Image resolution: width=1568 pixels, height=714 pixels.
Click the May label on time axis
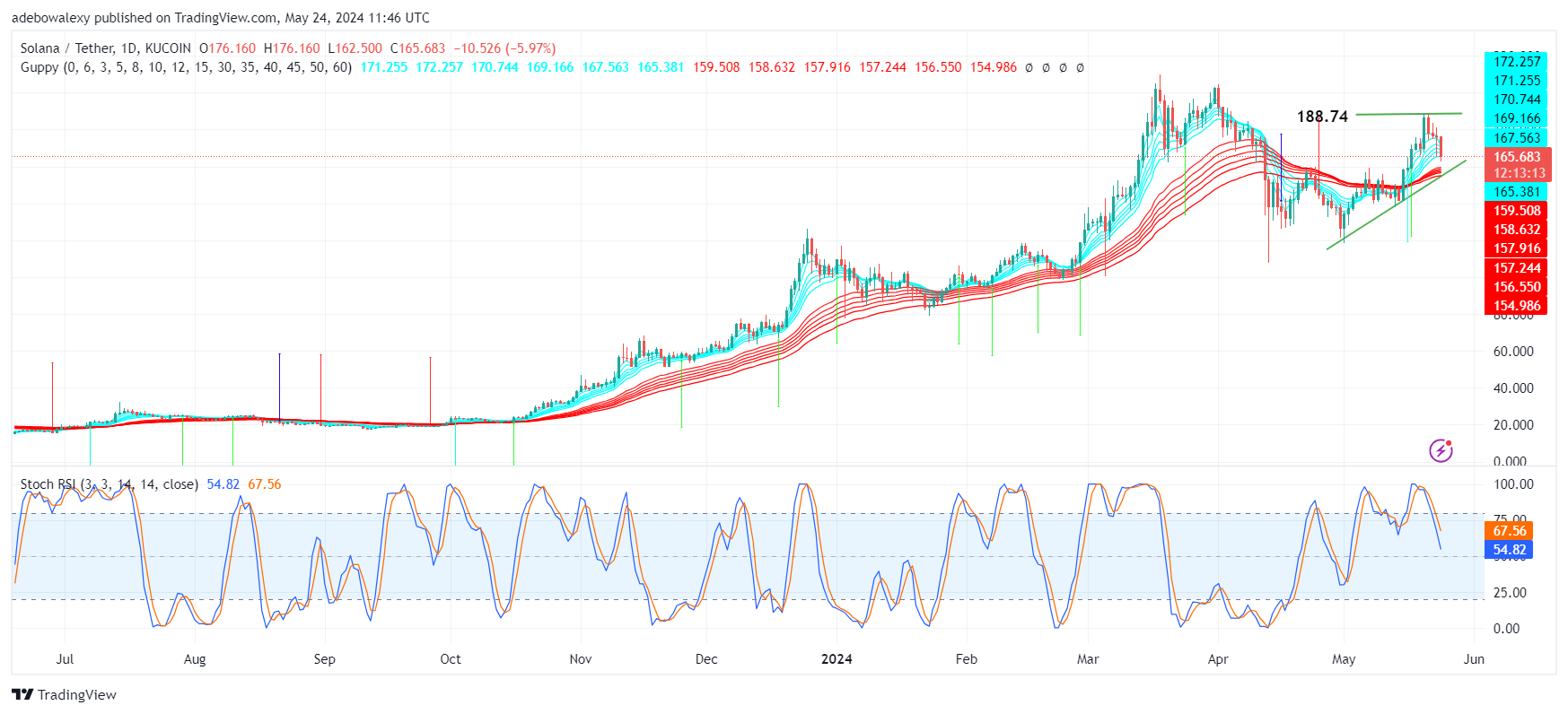[x=1344, y=659]
